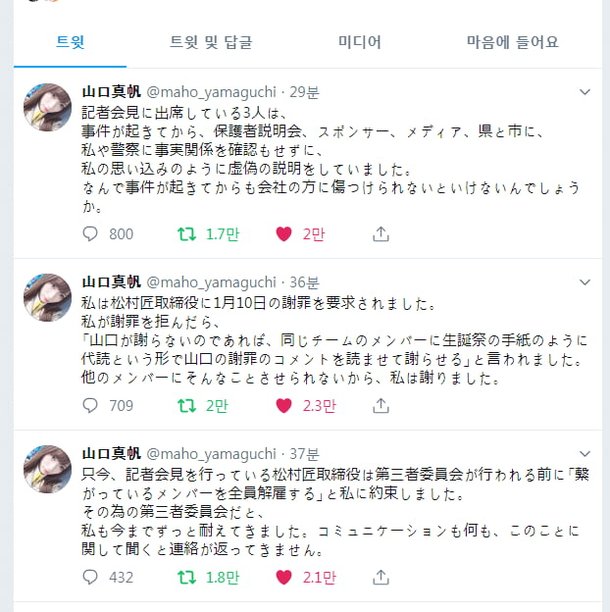Select the 마음에 들어요 tab

[x=513, y=42]
